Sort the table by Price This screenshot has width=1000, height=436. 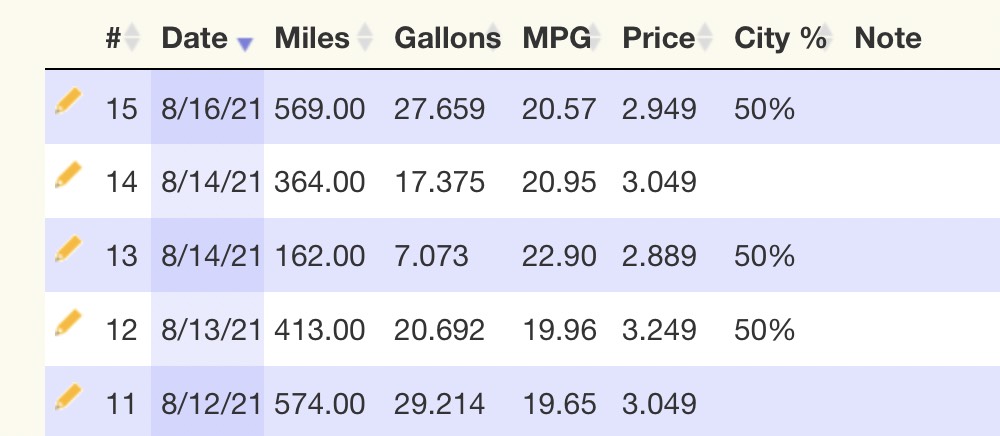pos(668,38)
